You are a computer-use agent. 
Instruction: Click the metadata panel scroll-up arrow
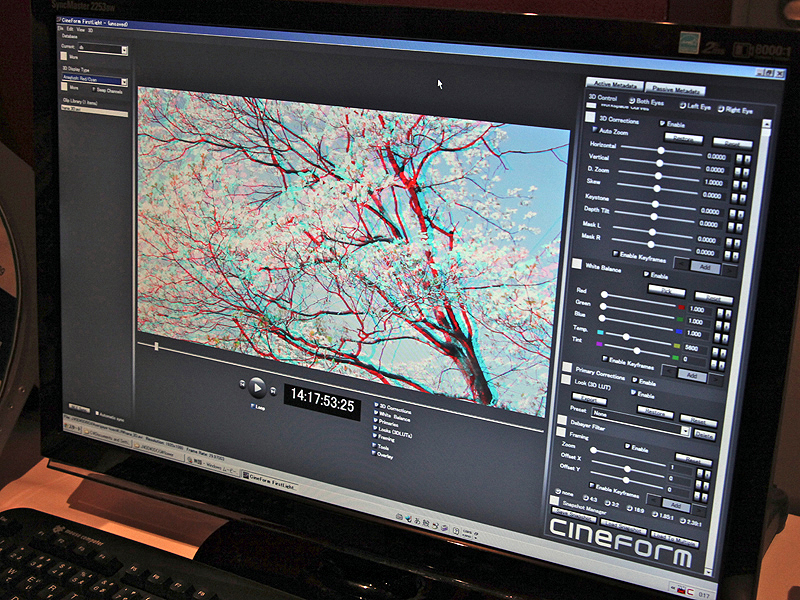click(x=766, y=123)
